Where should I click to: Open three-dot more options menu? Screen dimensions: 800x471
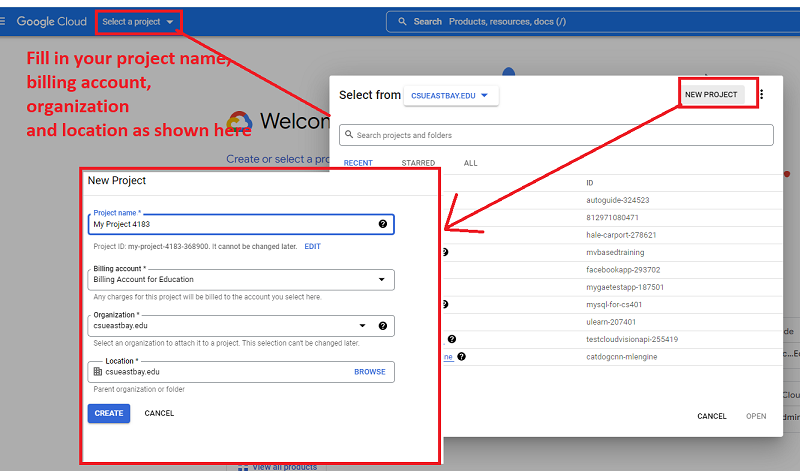[x=761, y=95]
